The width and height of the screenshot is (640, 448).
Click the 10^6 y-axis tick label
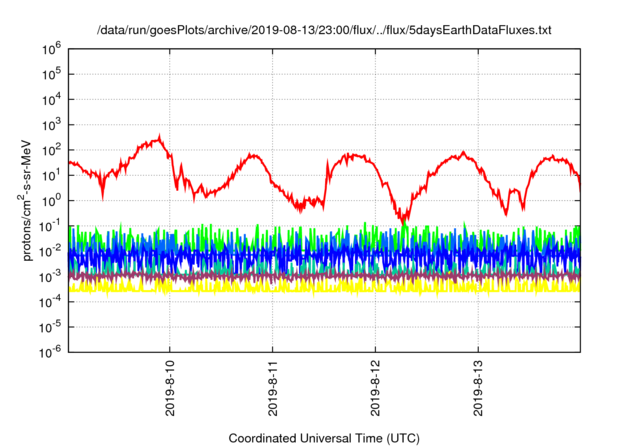51,49
